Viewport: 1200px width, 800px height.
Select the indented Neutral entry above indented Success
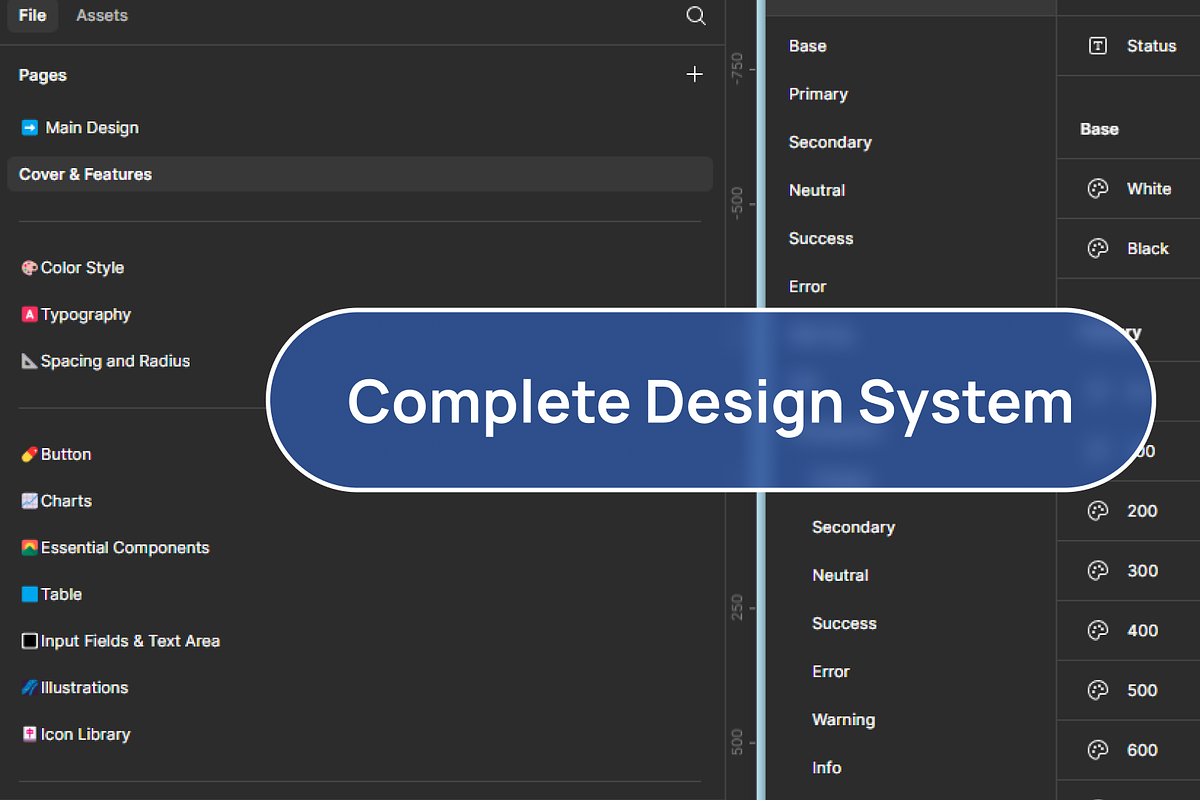click(840, 575)
